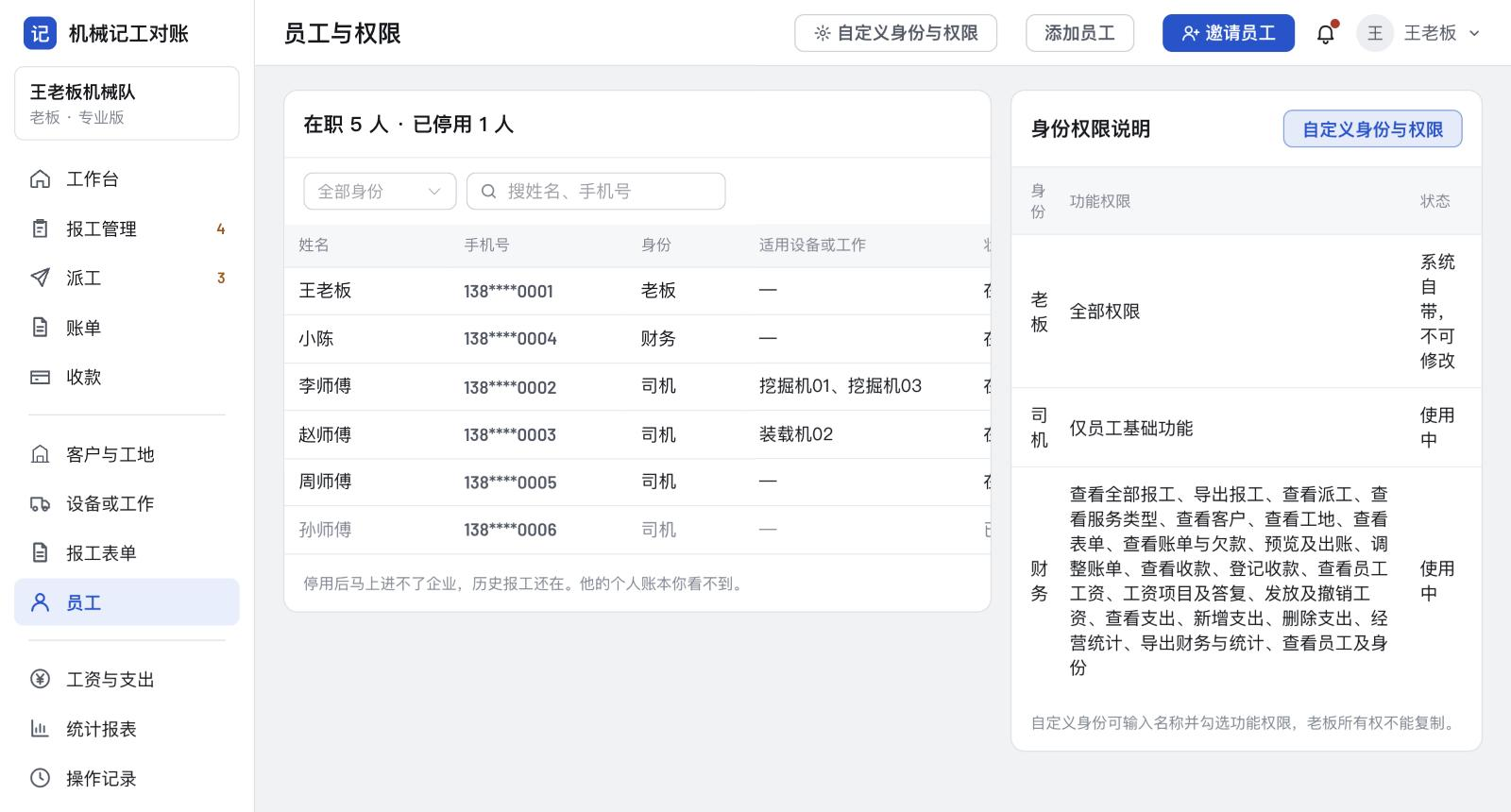Click 全部权限 in the 老板 role row

(1105, 312)
